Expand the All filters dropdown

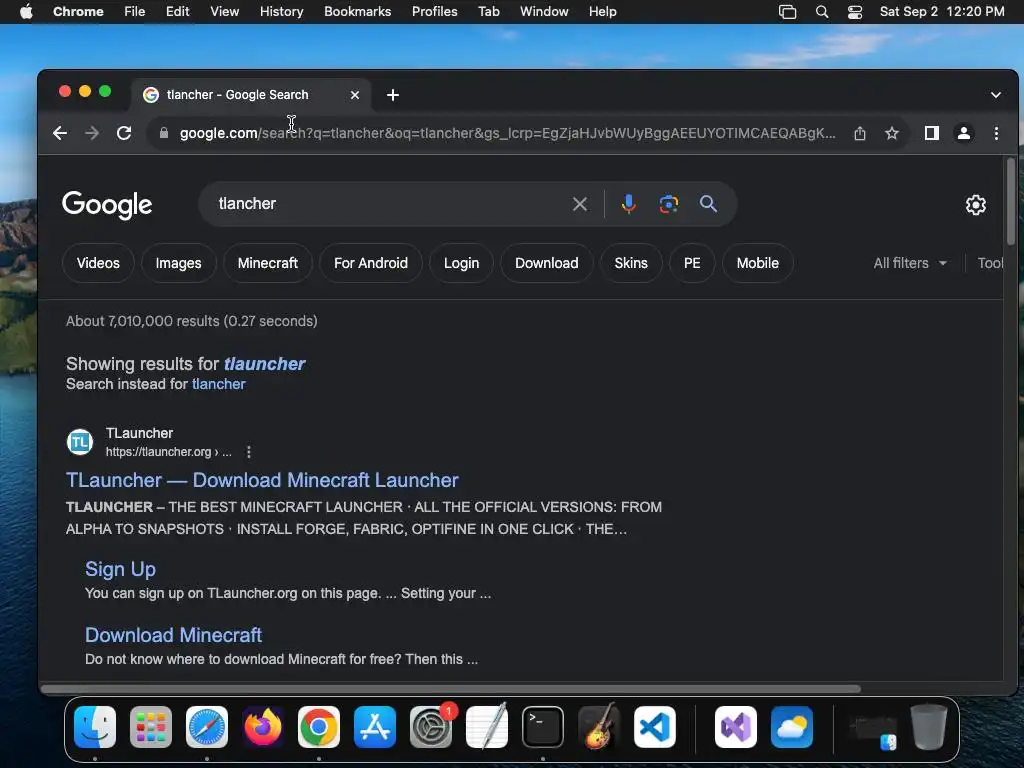[910, 263]
